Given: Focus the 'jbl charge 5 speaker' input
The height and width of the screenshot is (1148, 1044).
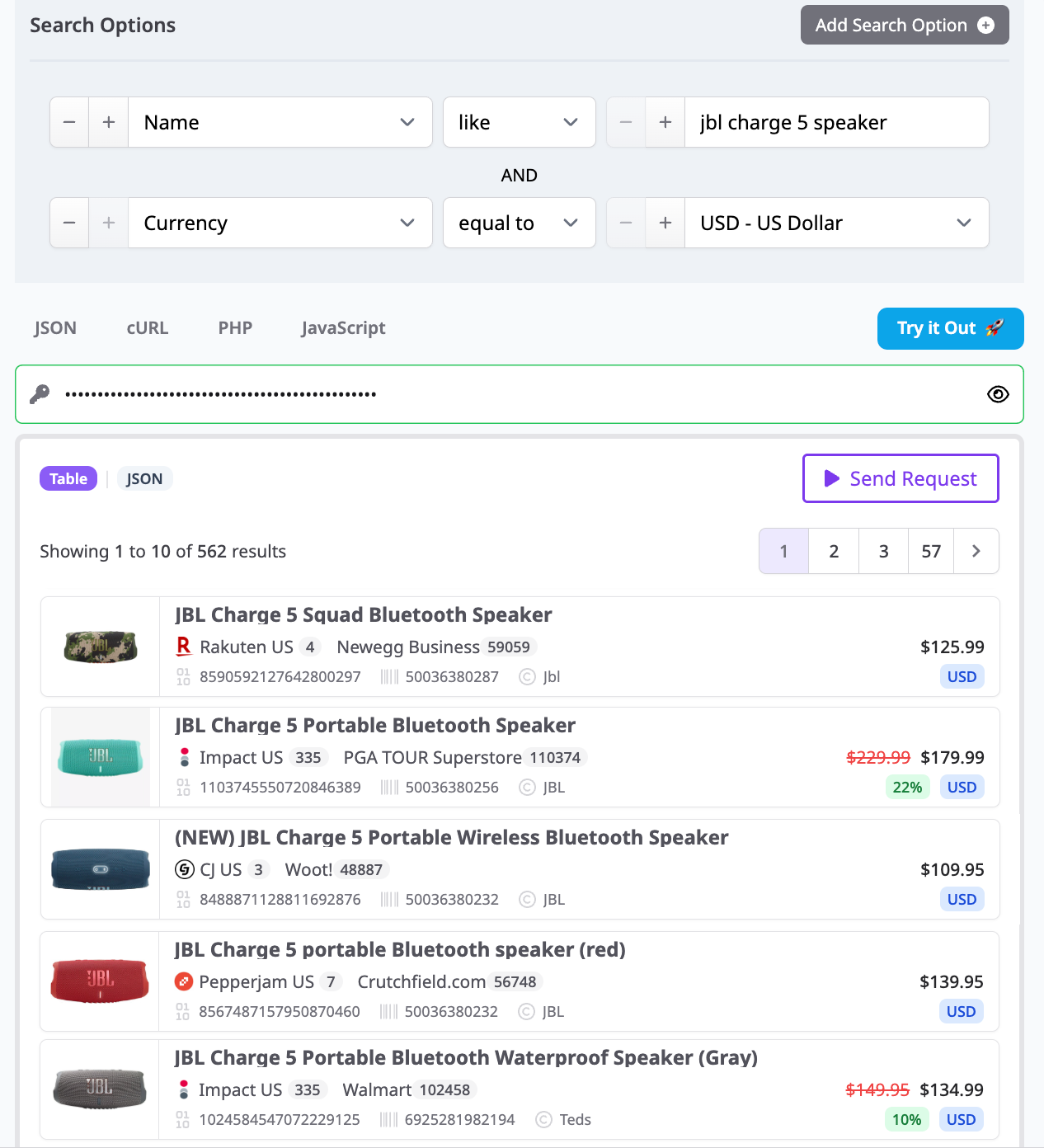Looking at the screenshot, I should (x=837, y=122).
